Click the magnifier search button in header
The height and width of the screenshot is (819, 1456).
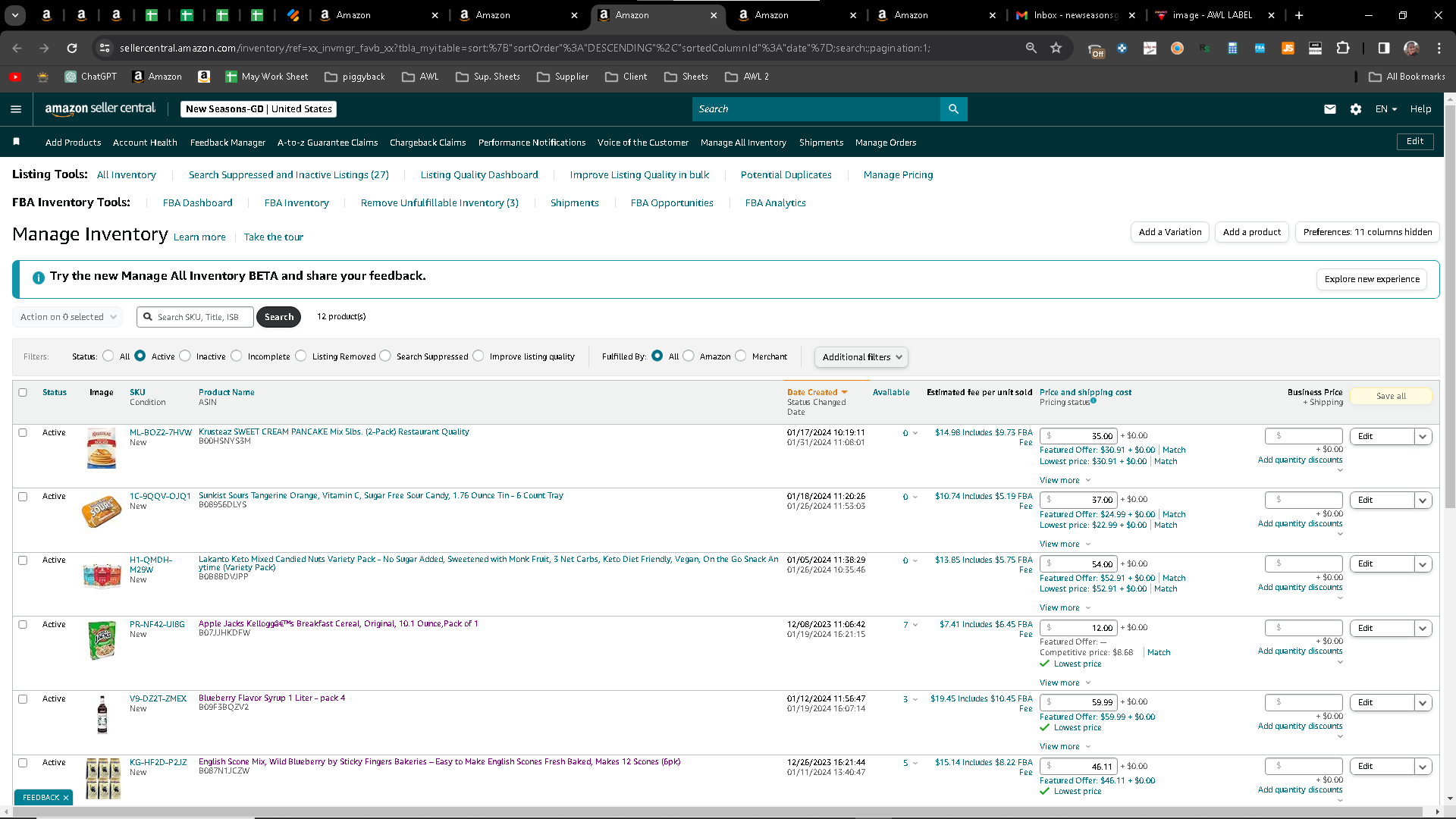point(953,109)
